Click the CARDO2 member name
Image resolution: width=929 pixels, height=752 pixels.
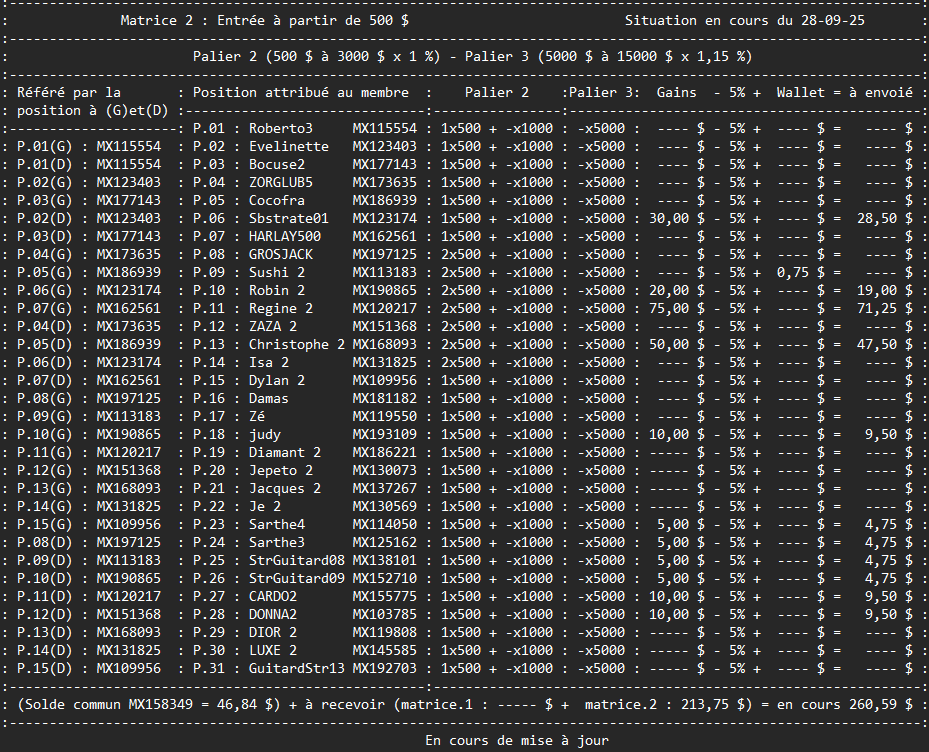click(273, 596)
